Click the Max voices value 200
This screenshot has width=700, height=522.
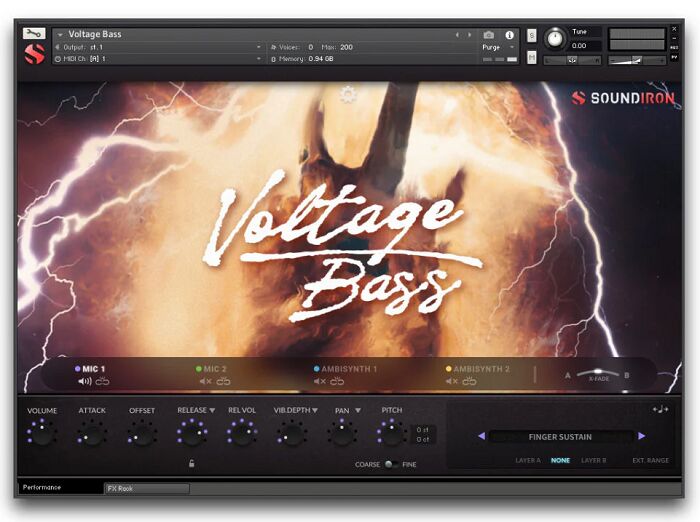pos(346,47)
